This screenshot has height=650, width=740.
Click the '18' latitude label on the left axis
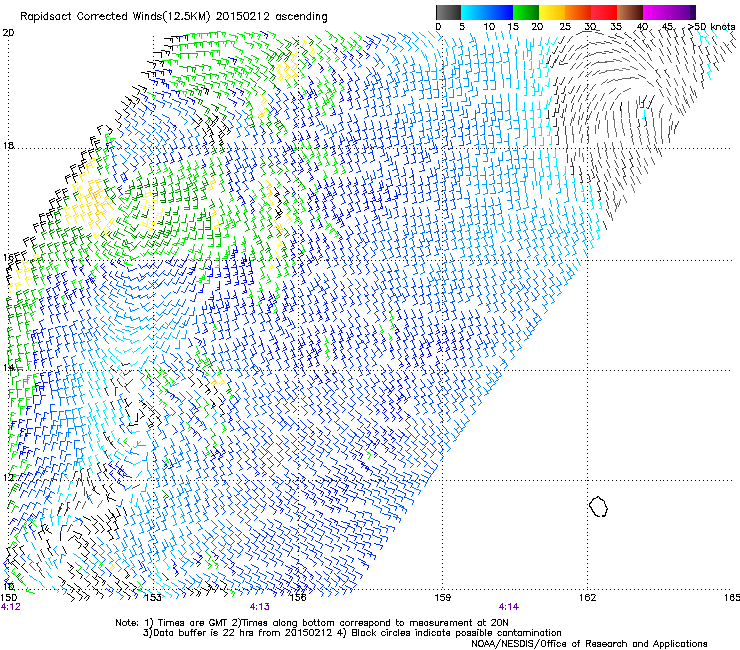click(x=8, y=145)
